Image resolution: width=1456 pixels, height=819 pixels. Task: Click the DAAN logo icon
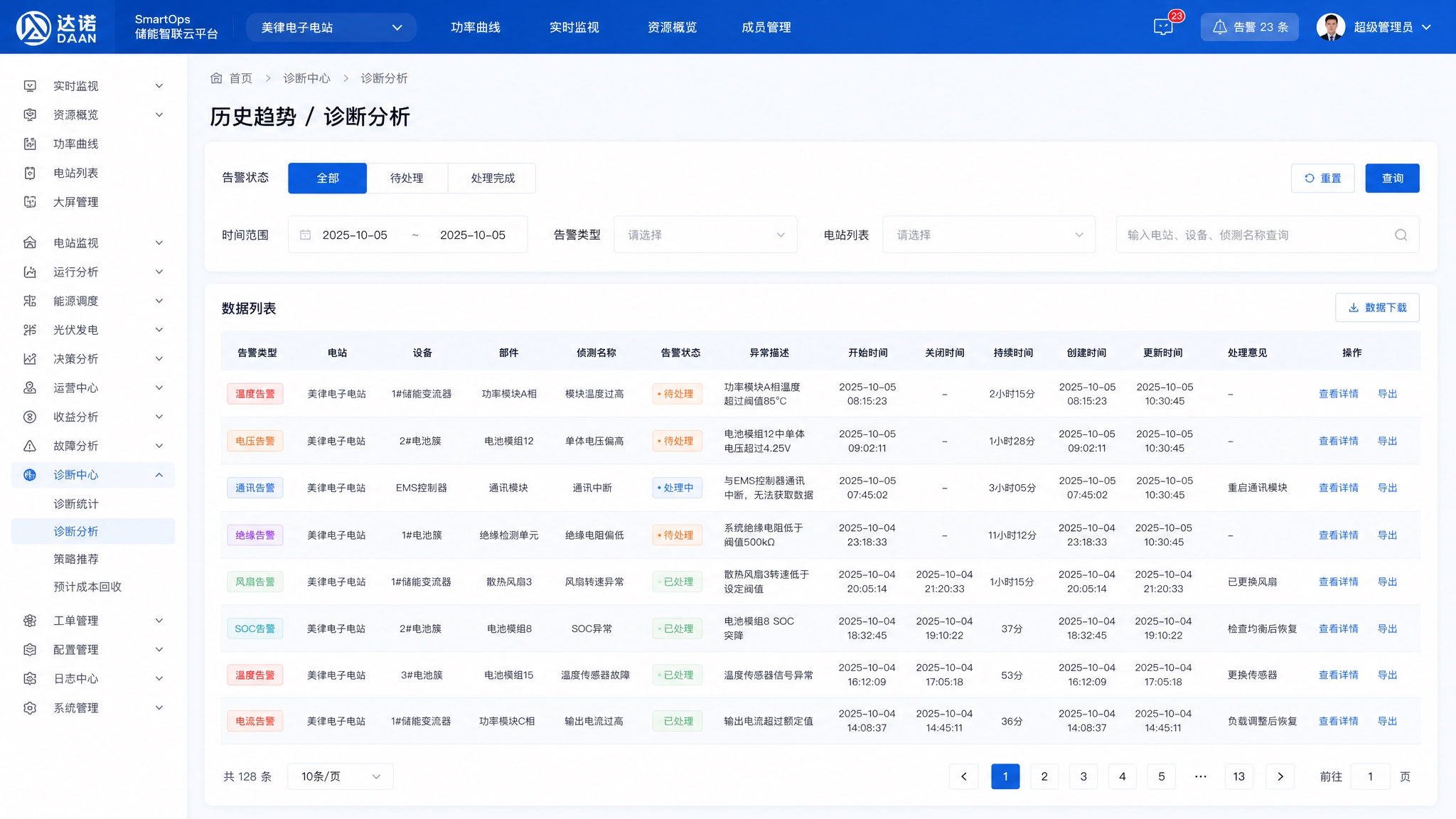[x=33, y=28]
